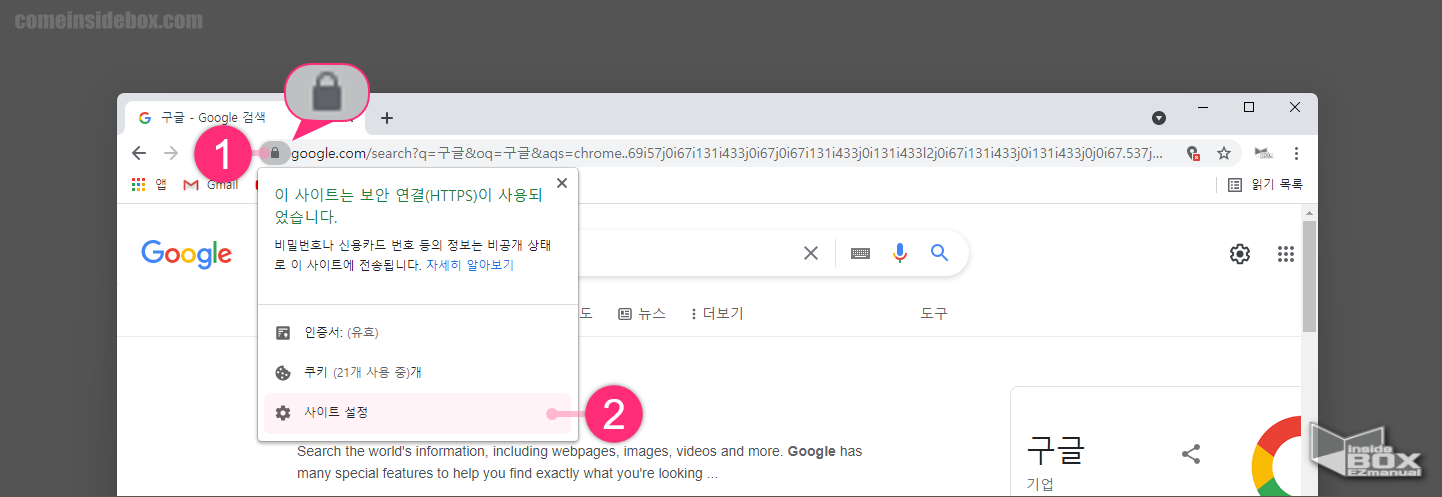Submit search with the magnifier icon
Screen dimensions: 1442x497
click(x=939, y=253)
